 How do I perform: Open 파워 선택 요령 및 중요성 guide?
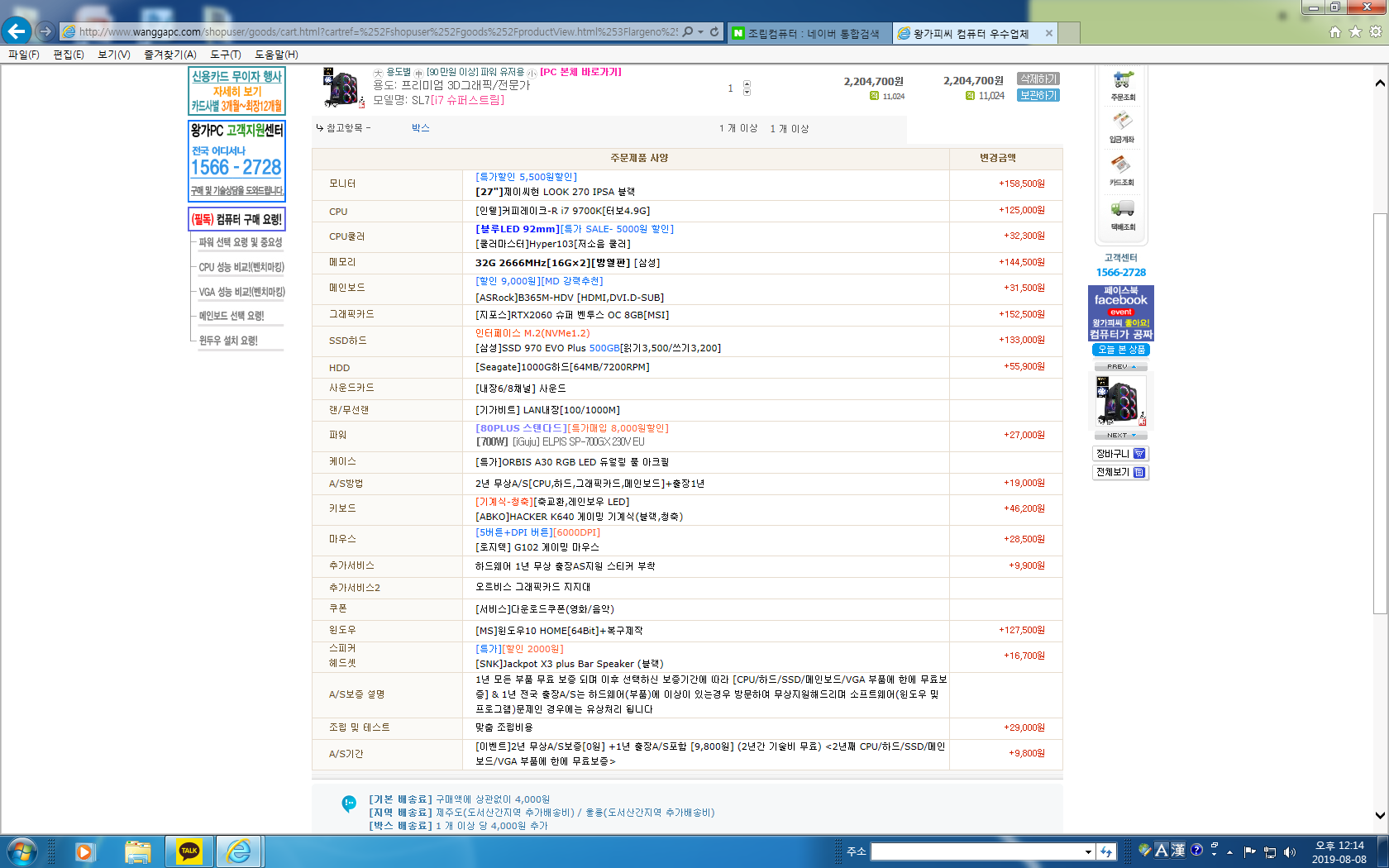[x=241, y=242]
